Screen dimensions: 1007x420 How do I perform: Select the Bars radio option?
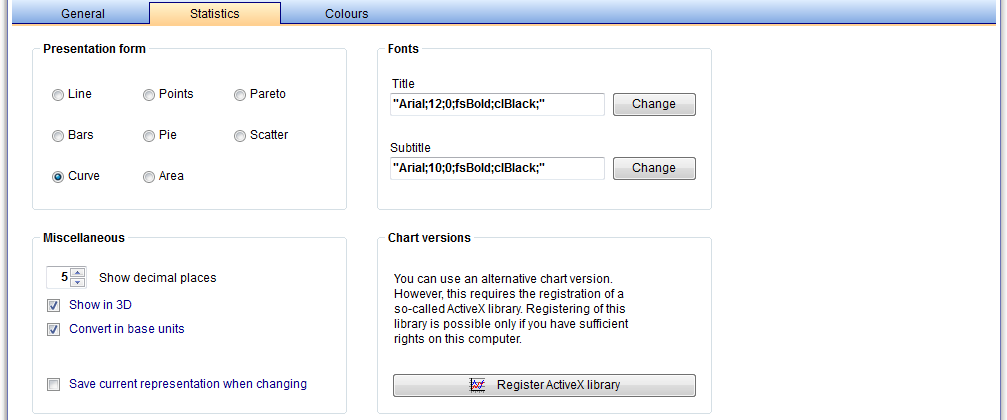click(x=58, y=136)
